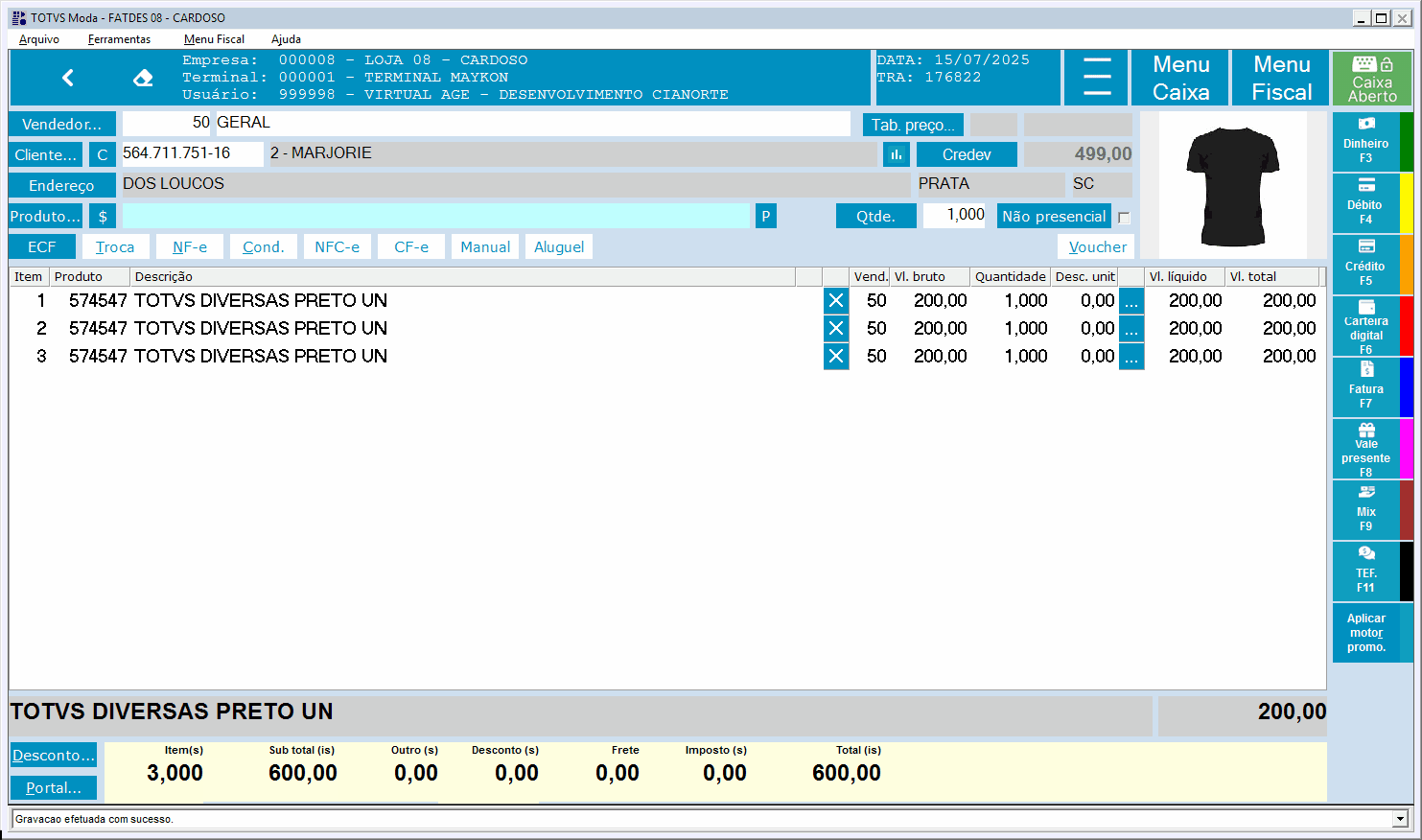Select TEF F11 payment
Screen dimensions: 1422x840
1365,572
